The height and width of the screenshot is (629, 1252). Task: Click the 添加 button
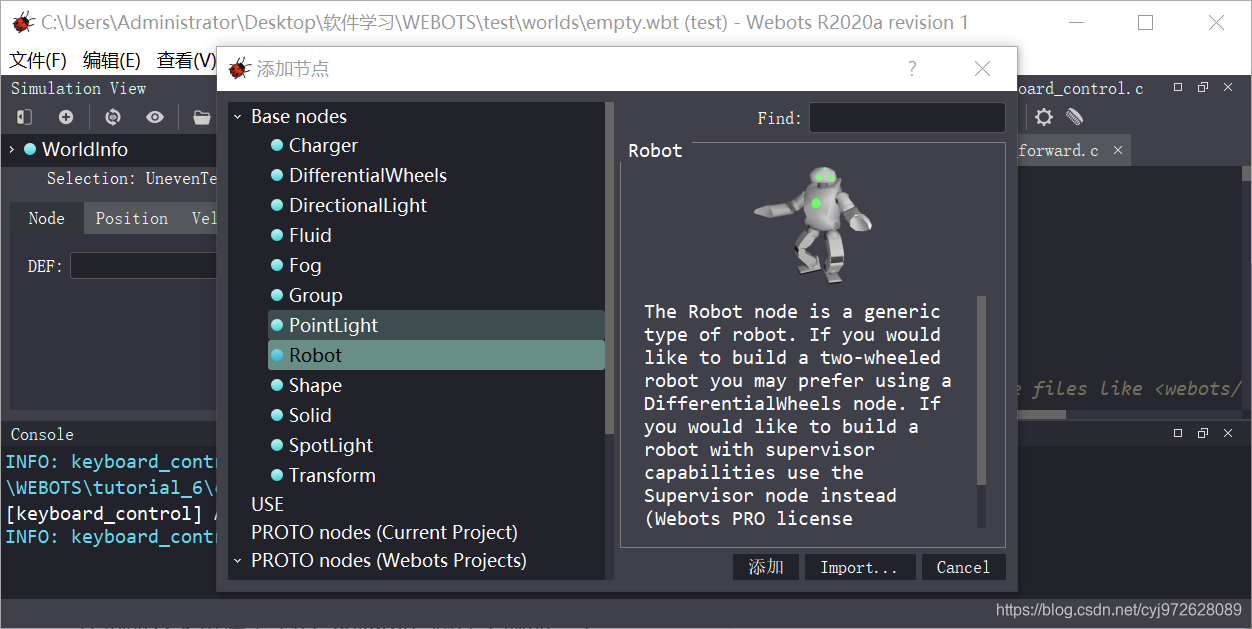coord(766,567)
